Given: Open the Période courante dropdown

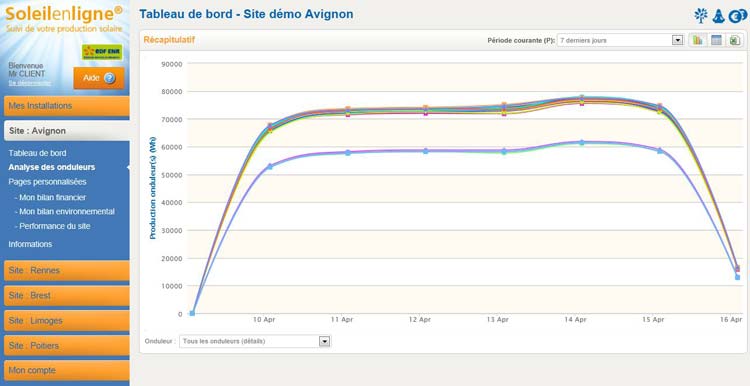Looking at the screenshot, I should point(620,40).
